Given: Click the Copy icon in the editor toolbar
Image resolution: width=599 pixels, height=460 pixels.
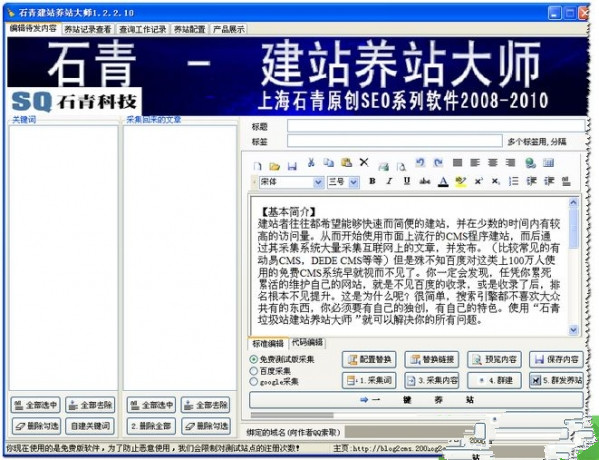Looking at the screenshot, I should tap(329, 163).
